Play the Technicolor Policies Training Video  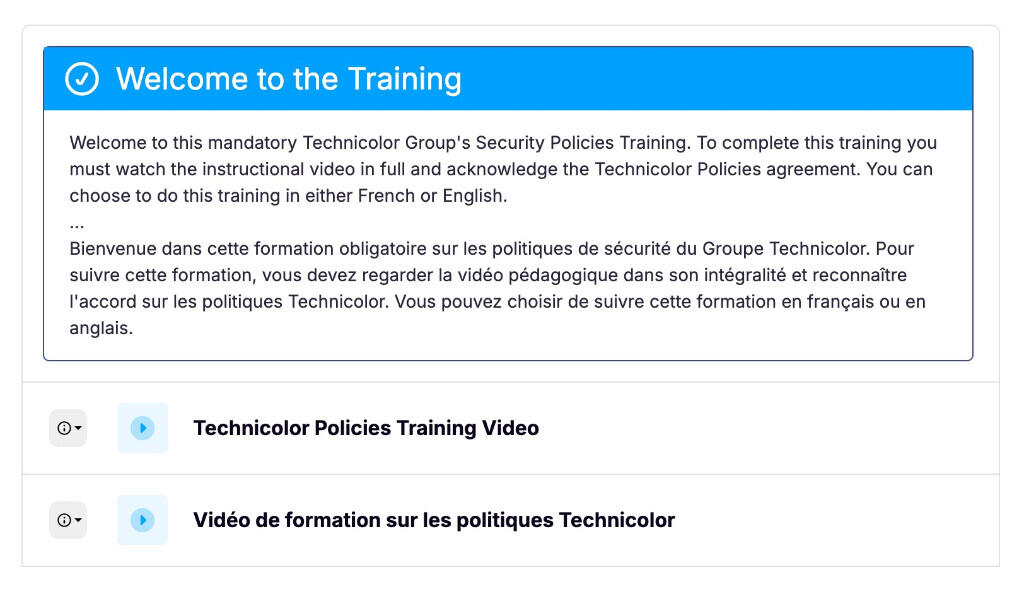tap(142, 428)
